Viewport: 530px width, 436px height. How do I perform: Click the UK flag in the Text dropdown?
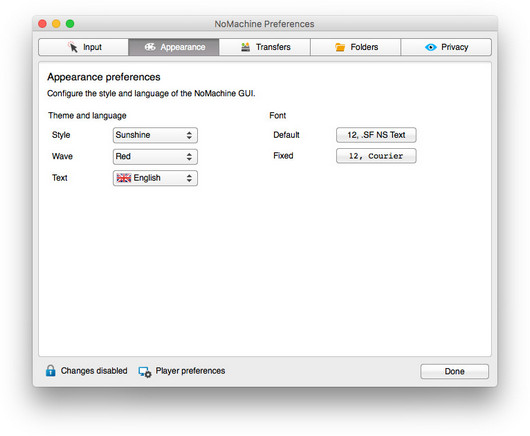pyautogui.click(x=124, y=178)
